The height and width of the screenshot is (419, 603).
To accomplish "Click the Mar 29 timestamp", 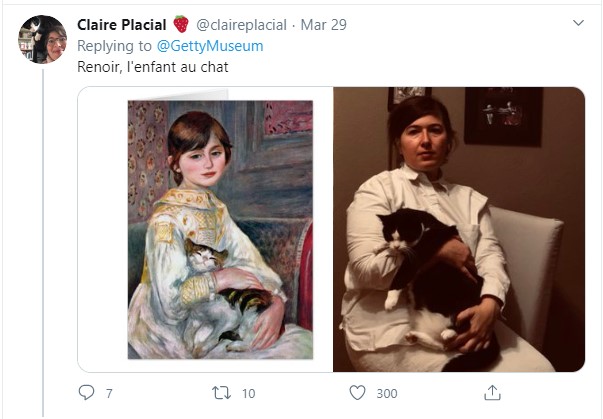I will 324,24.
